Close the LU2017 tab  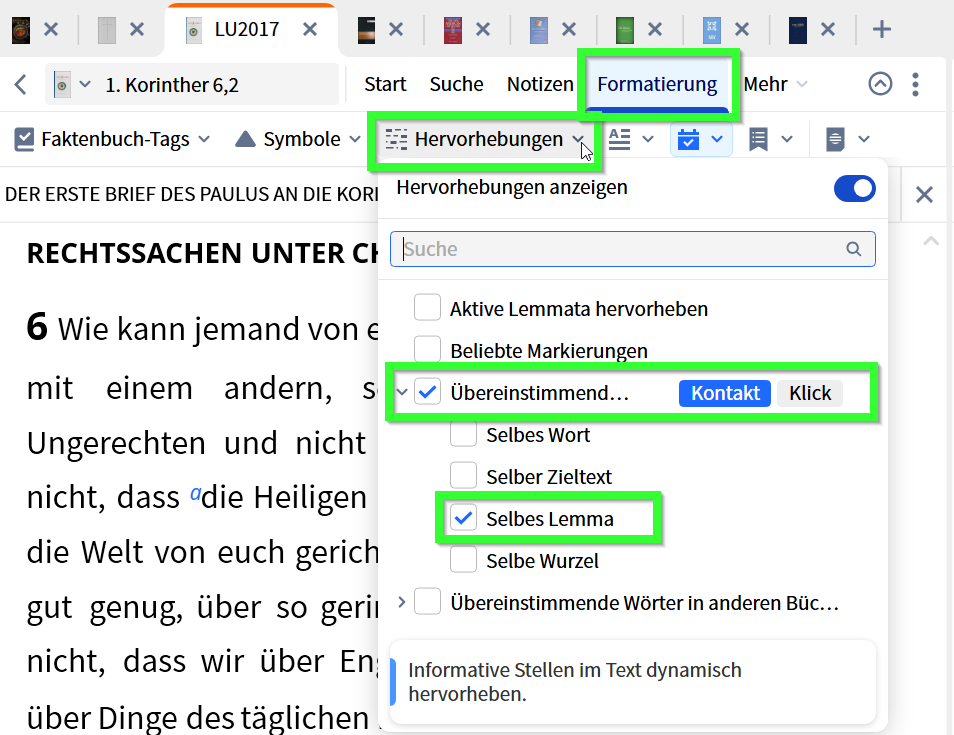(x=310, y=29)
